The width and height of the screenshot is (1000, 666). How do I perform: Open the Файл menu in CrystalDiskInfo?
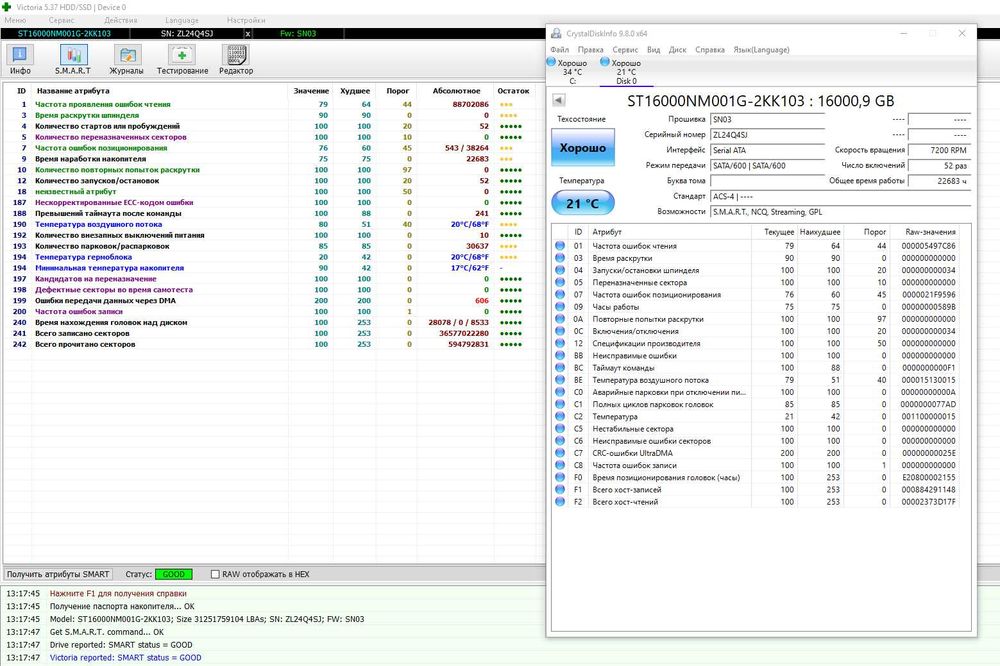(559, 50)
